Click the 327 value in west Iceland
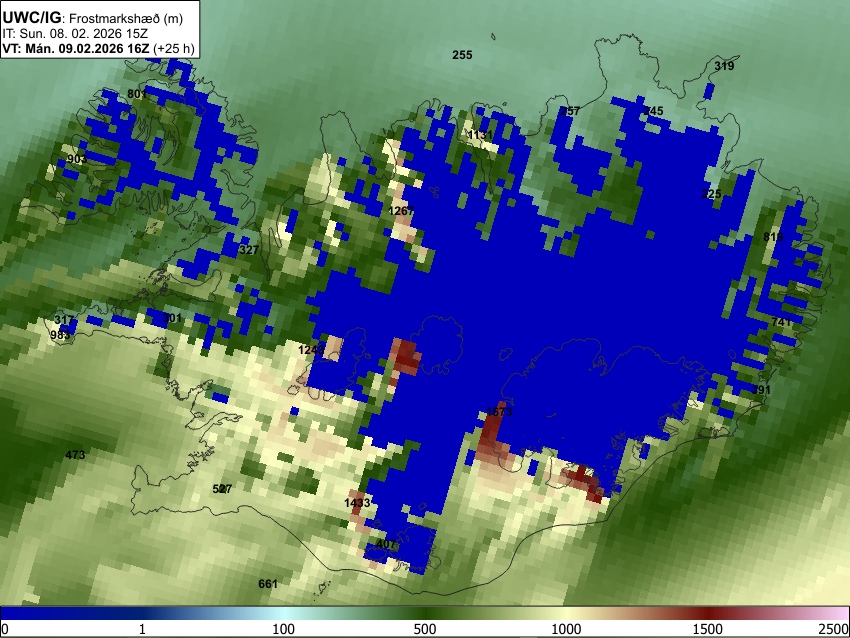The height and width of the screenshot is (638, 850). tap(249, 250)
